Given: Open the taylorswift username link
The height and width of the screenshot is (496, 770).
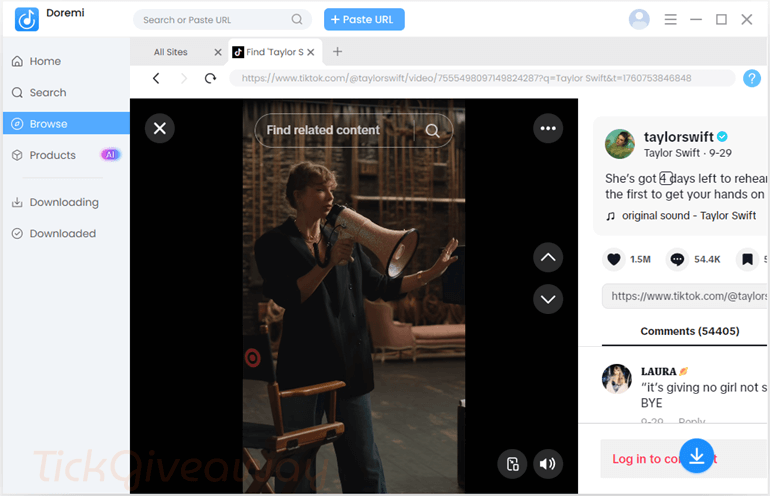Looking at the screenshot, I should (x=678, y=137).
